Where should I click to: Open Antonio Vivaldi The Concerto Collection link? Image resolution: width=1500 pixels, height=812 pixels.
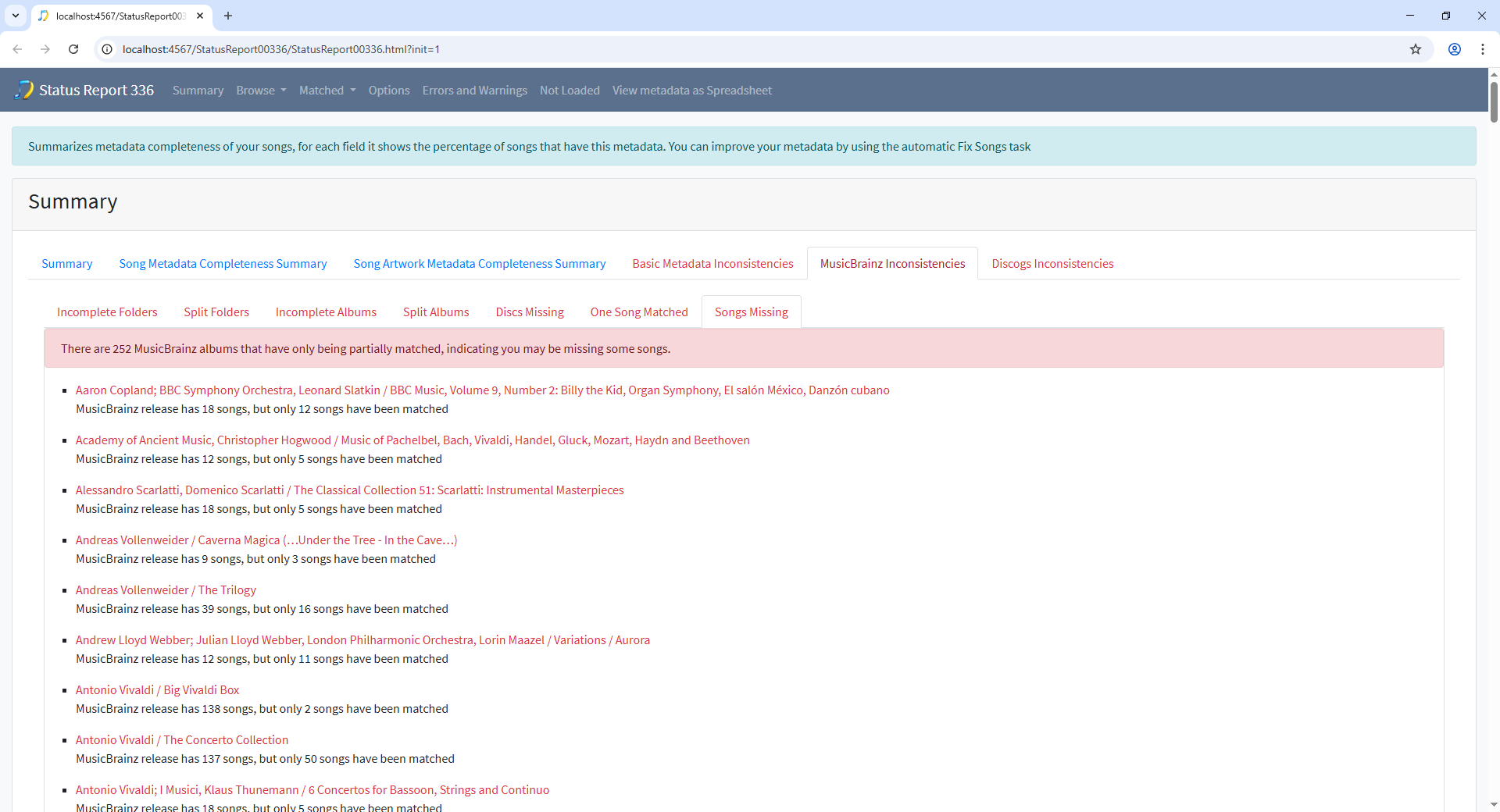(x=182, y=740)
